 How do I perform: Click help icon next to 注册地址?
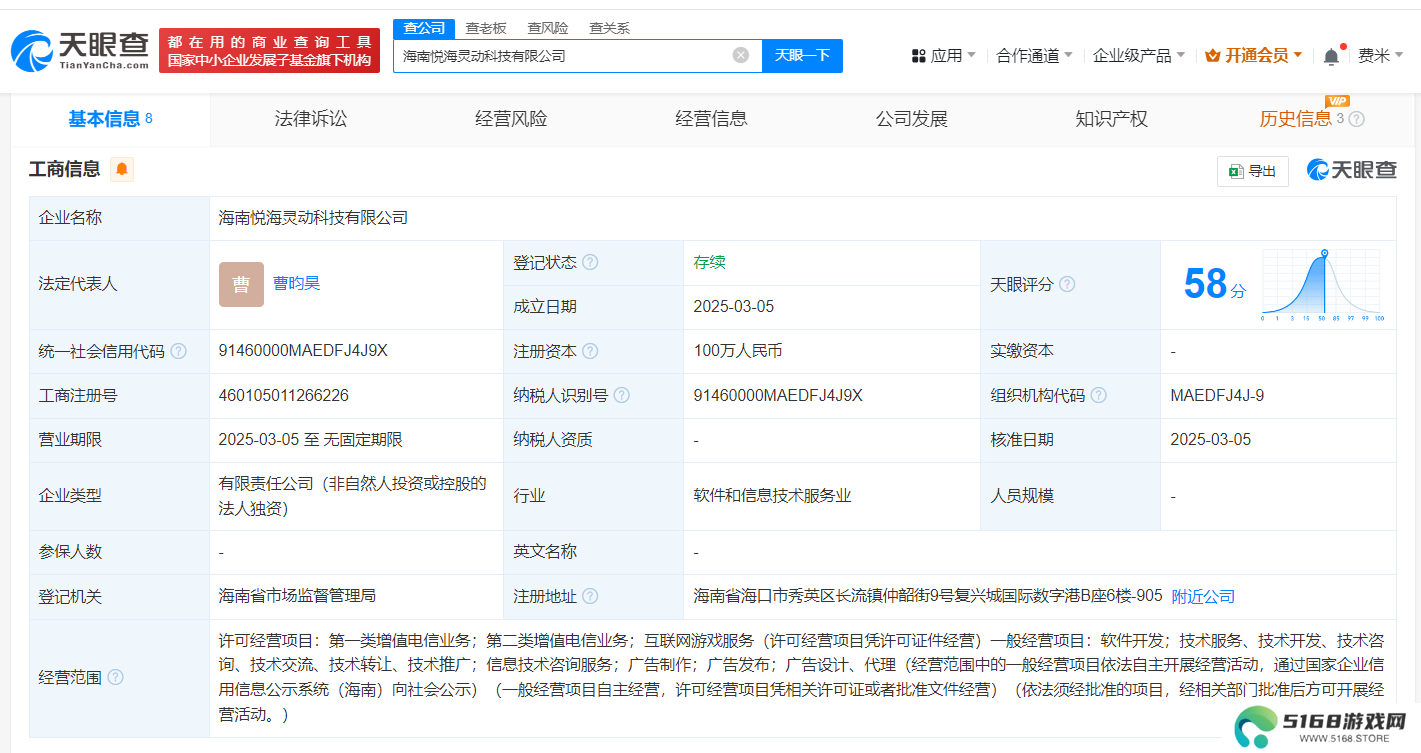click(x=590, y=596)
